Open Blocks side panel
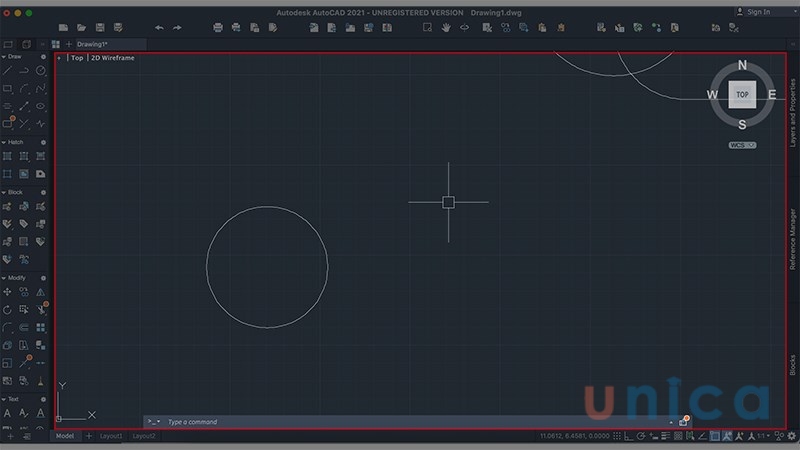The height and width of the screenshot is (450, 800). 793,365
